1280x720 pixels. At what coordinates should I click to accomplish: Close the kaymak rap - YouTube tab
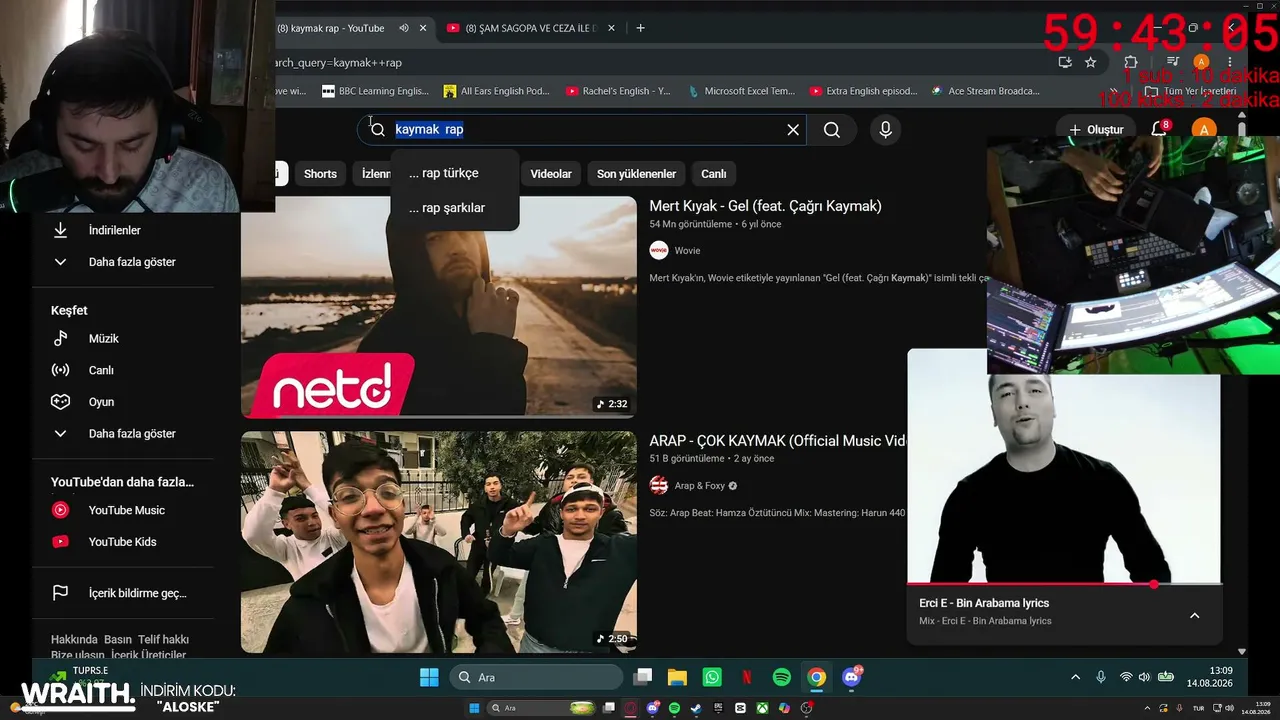tap(423, 28)
